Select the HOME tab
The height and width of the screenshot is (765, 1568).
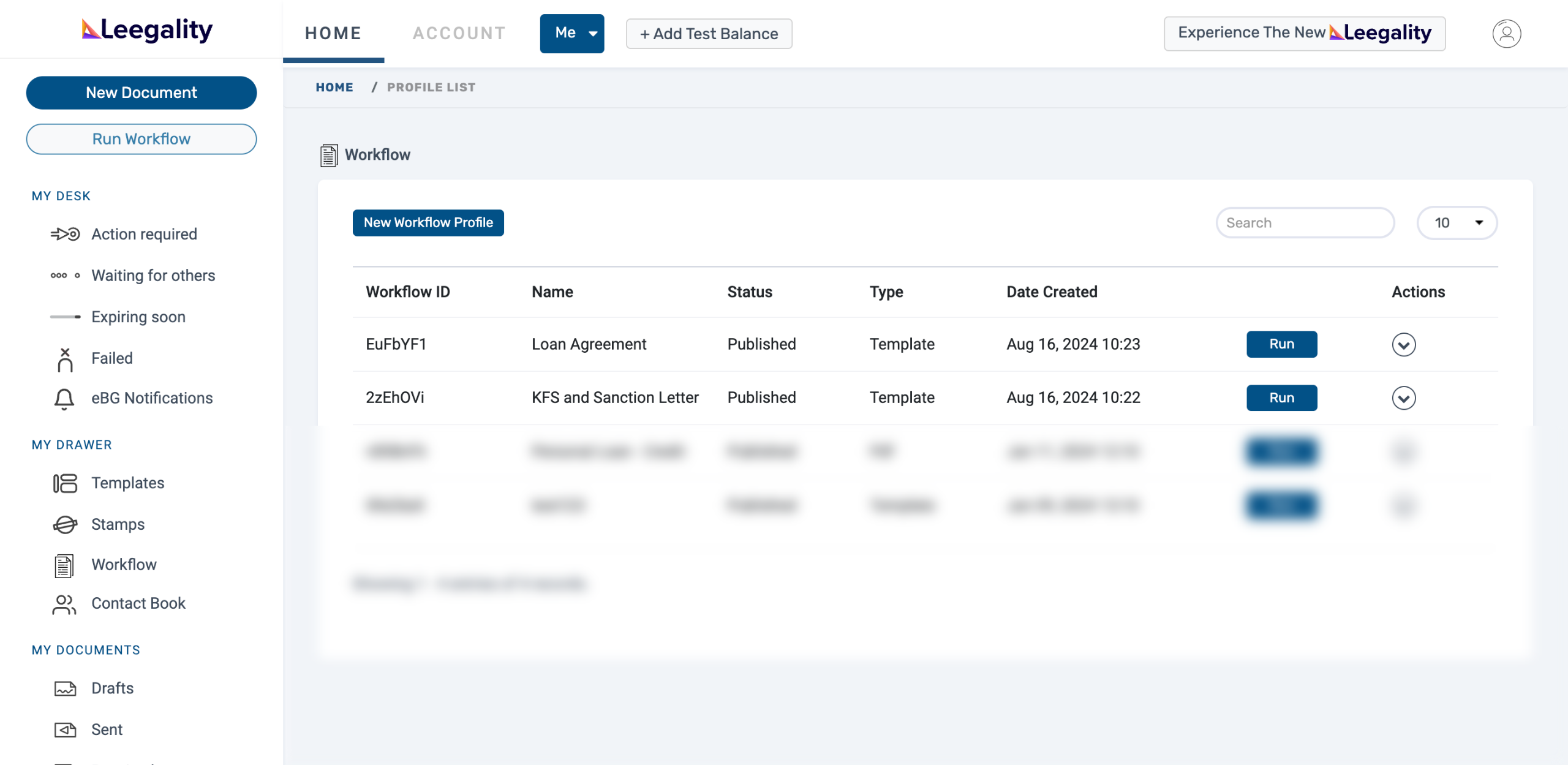[x=333, y=33]
